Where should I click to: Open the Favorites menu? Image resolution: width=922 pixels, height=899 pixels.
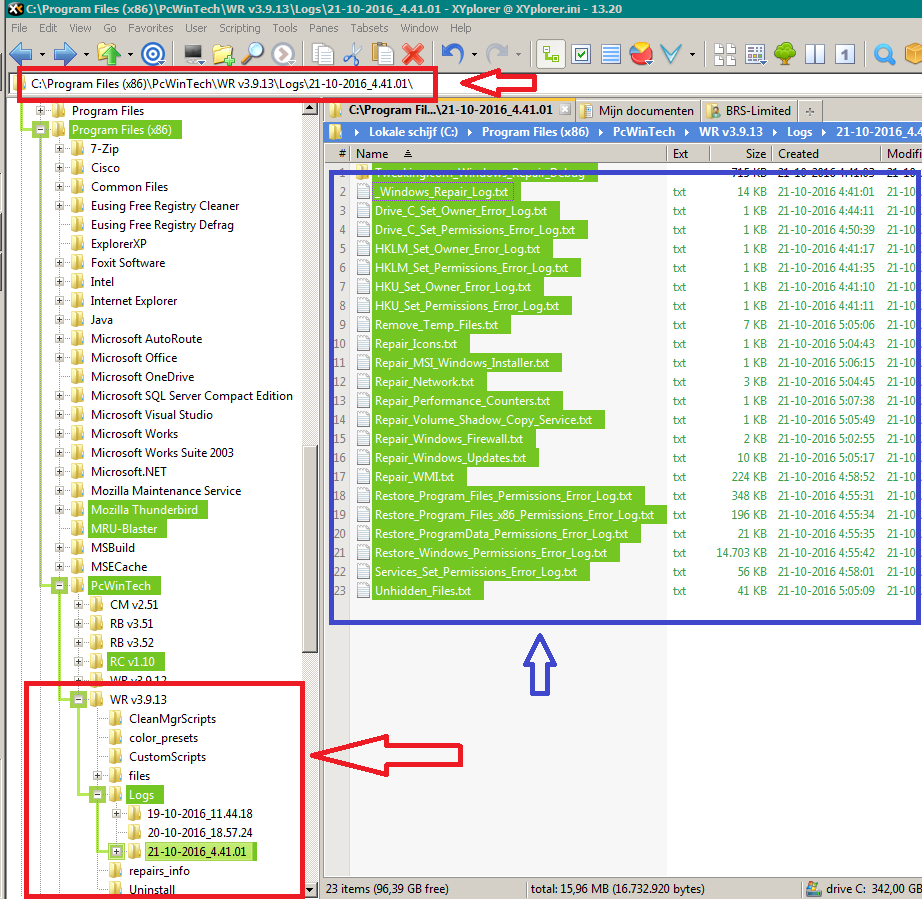(x=150, y=28)
